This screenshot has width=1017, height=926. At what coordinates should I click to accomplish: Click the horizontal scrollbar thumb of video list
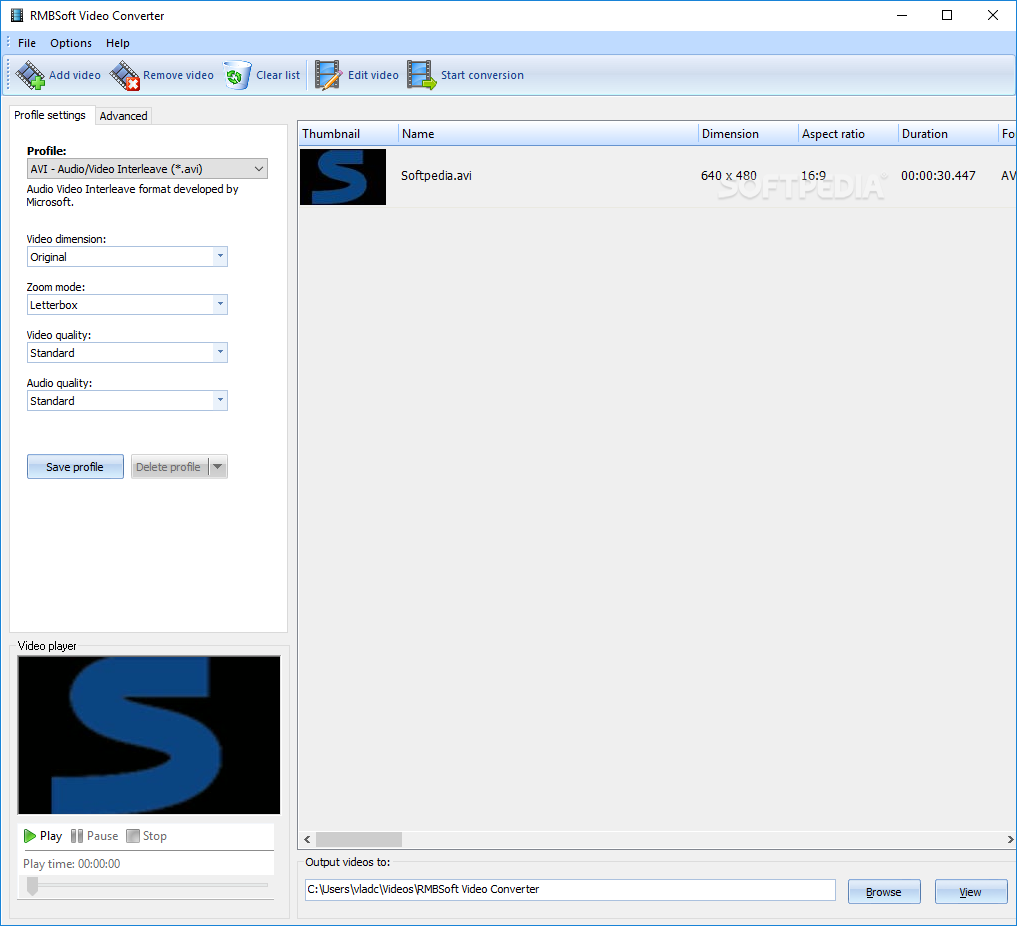(359, 839)
